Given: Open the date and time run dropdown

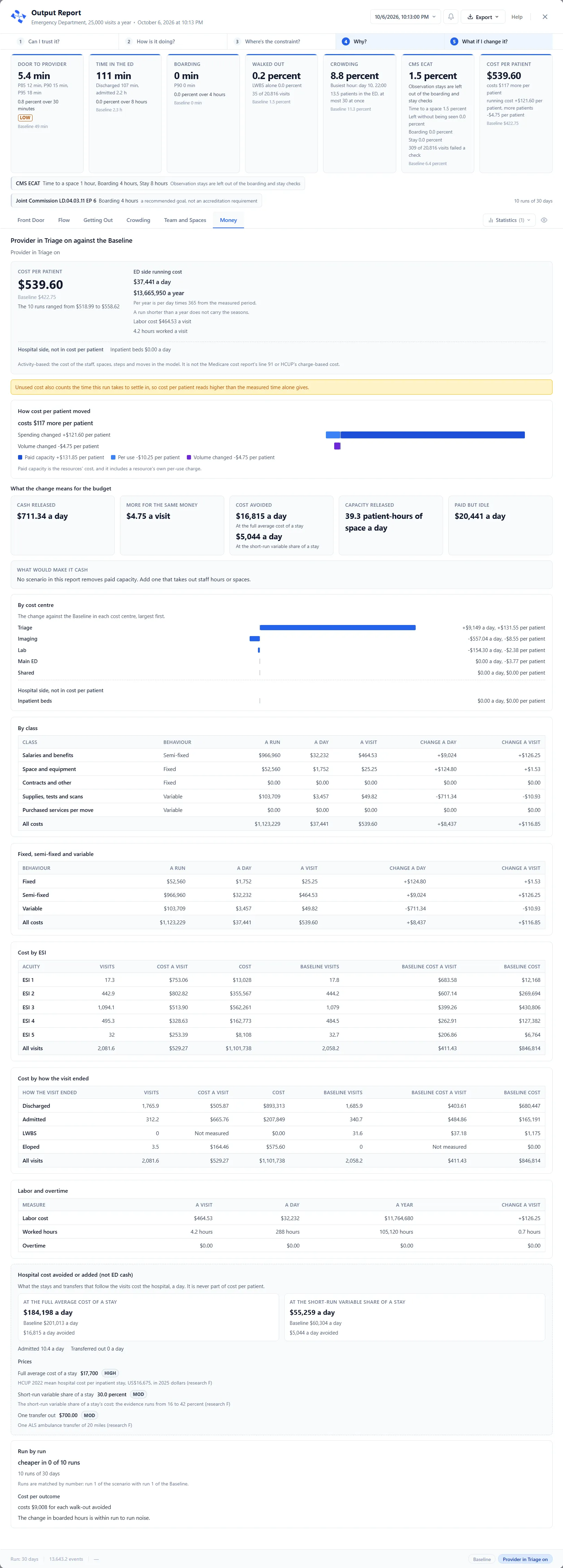Looking at the screenshot, I should tap(405, 17).
